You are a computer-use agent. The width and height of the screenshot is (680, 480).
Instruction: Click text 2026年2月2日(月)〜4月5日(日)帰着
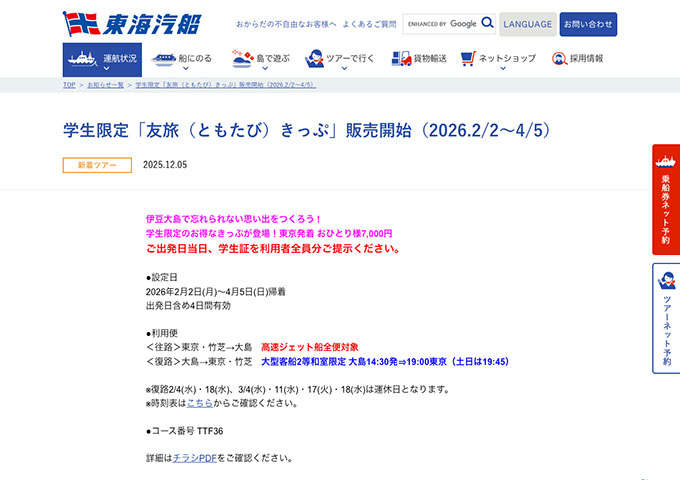click(x=216, y=292)
